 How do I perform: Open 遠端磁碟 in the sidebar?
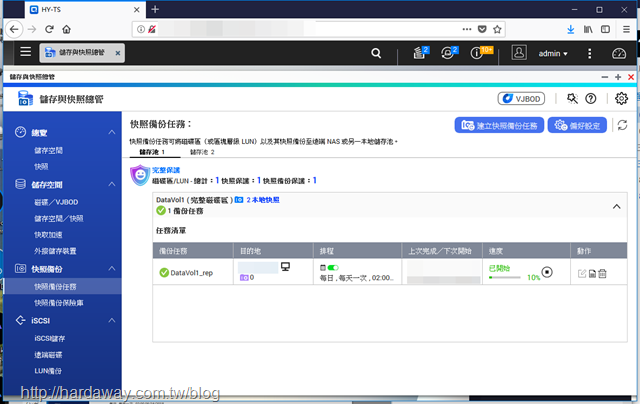[x=48, y=355]
